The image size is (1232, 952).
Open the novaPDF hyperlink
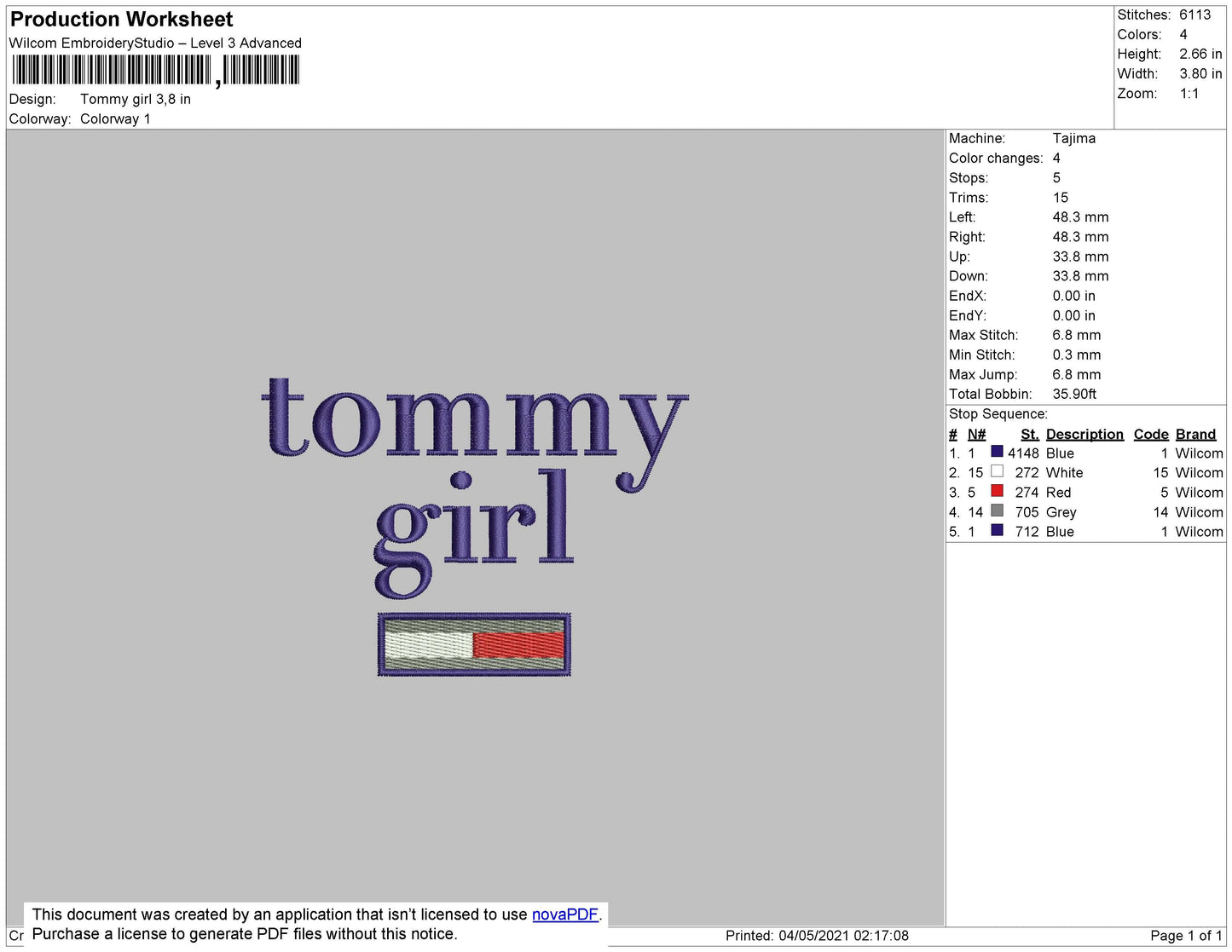coord(565,914)
